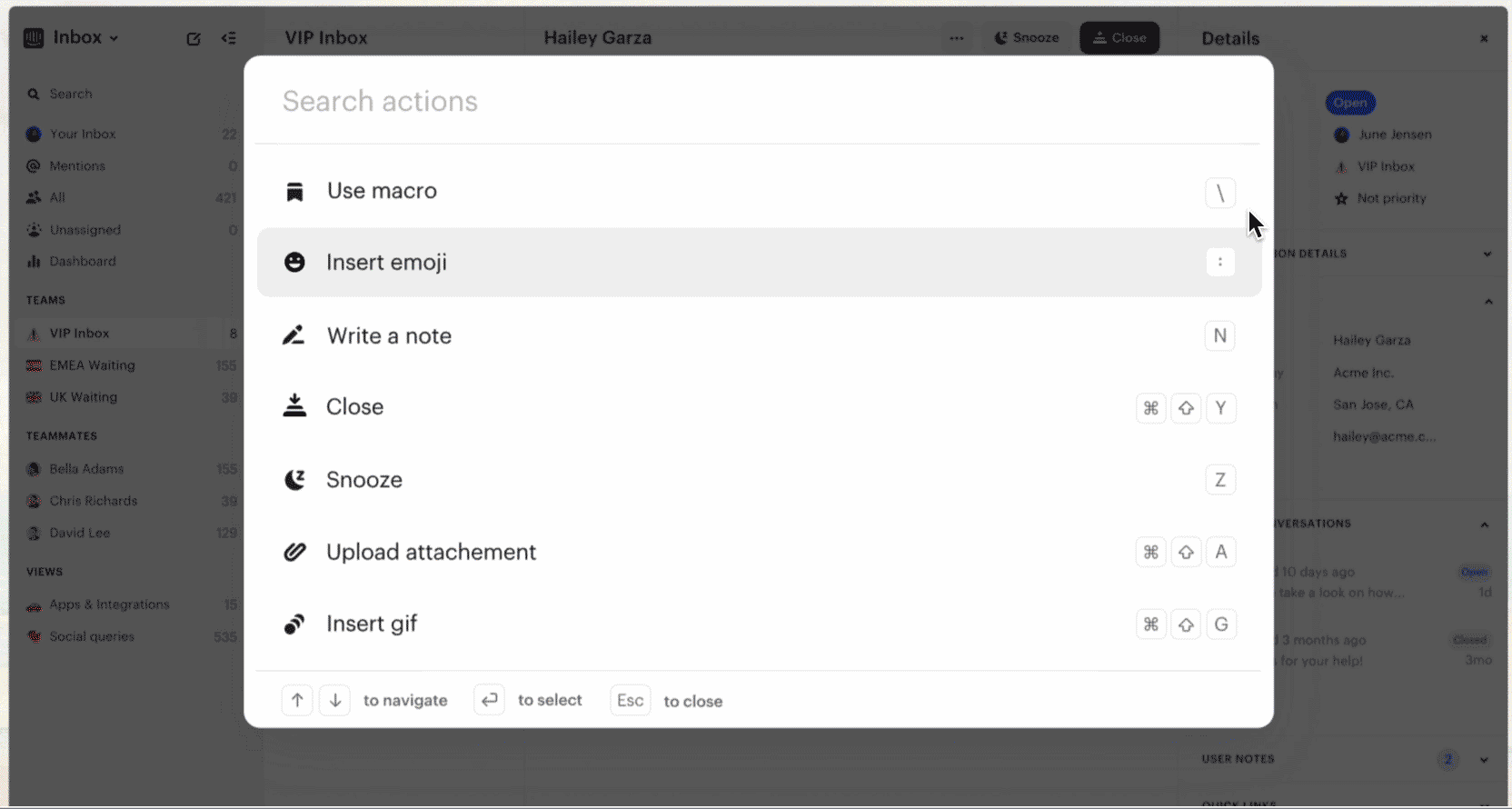Click the Snooze moon icon in list

pyautogui.click(x=294, y=479)
